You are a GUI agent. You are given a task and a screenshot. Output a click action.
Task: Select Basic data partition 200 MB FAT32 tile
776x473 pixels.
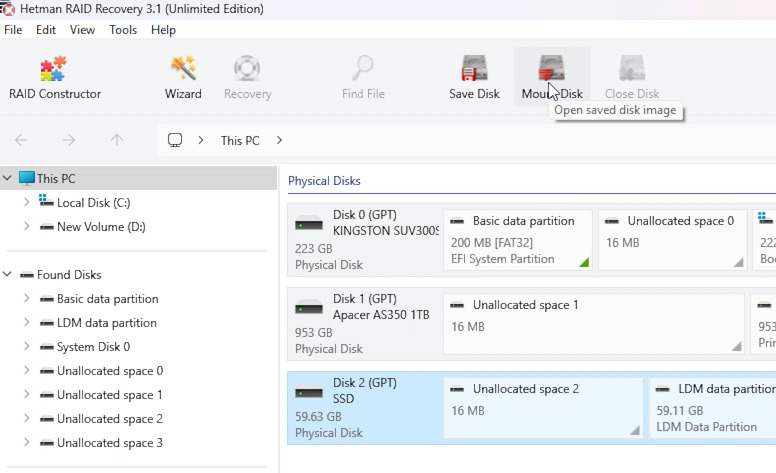pos(518,240)
